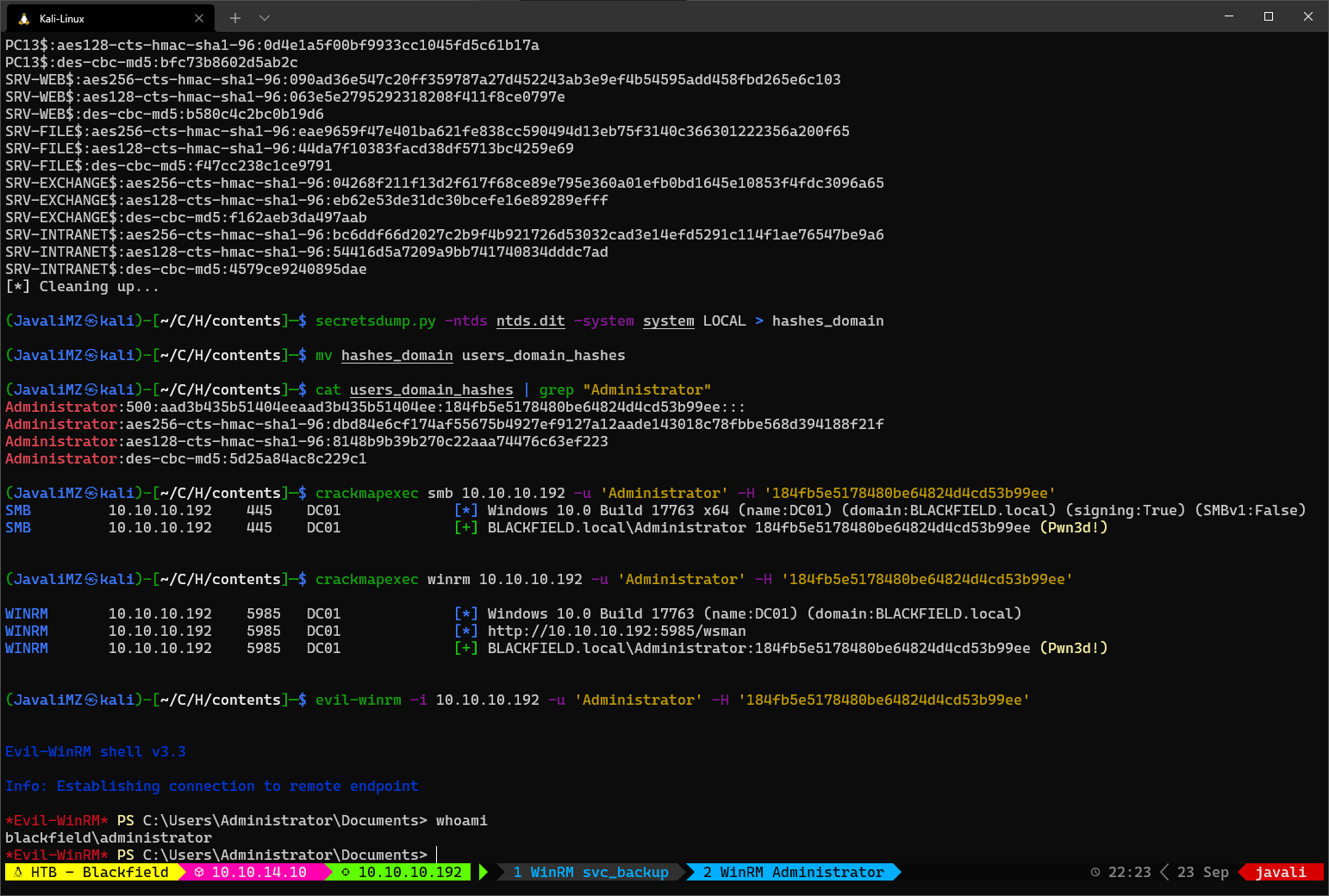Click the HTB - Blackfield session label
This screenshot has height=896, width=1329.
(x=100, y=872)
